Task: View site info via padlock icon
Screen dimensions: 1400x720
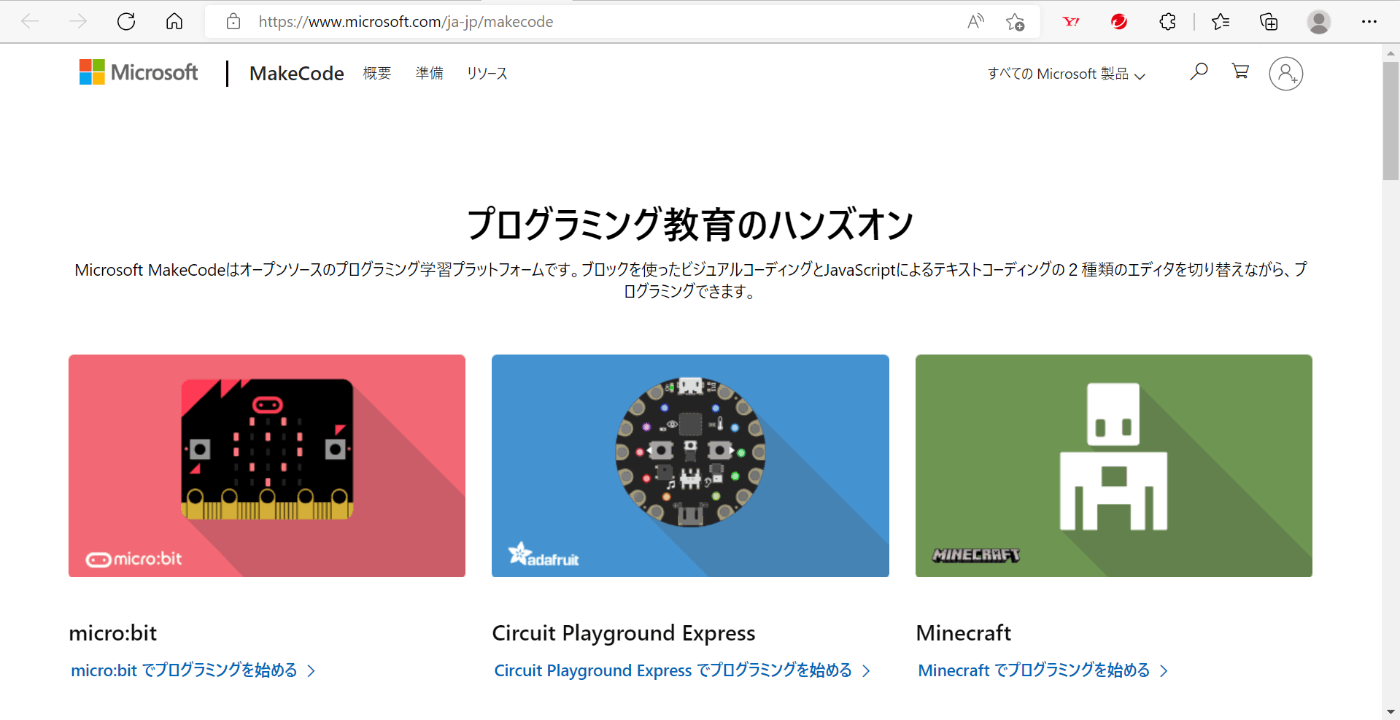Action: 233,21
